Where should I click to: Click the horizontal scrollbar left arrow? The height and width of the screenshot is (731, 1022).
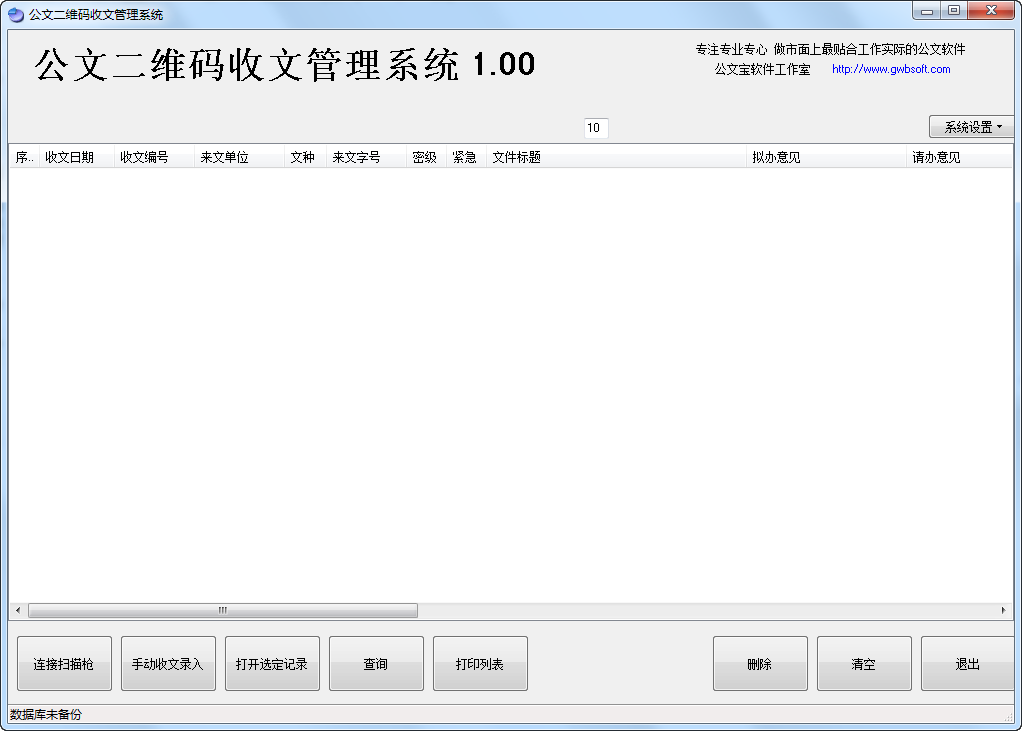(x=18, y=610)
